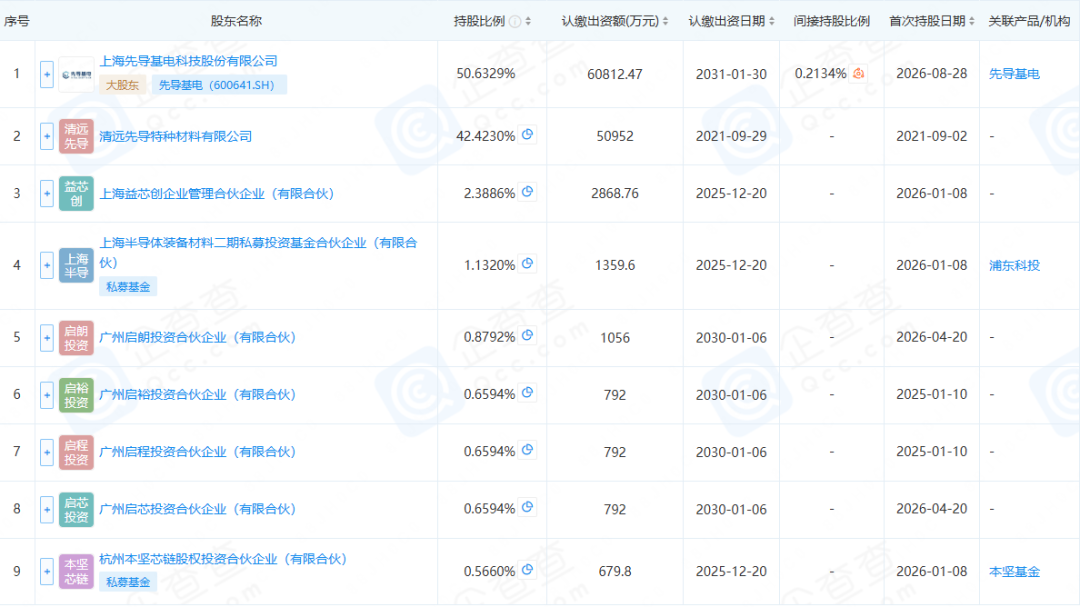
Task: Expand row 9 杭州本坚芯链 plus button
Action: 47,571
